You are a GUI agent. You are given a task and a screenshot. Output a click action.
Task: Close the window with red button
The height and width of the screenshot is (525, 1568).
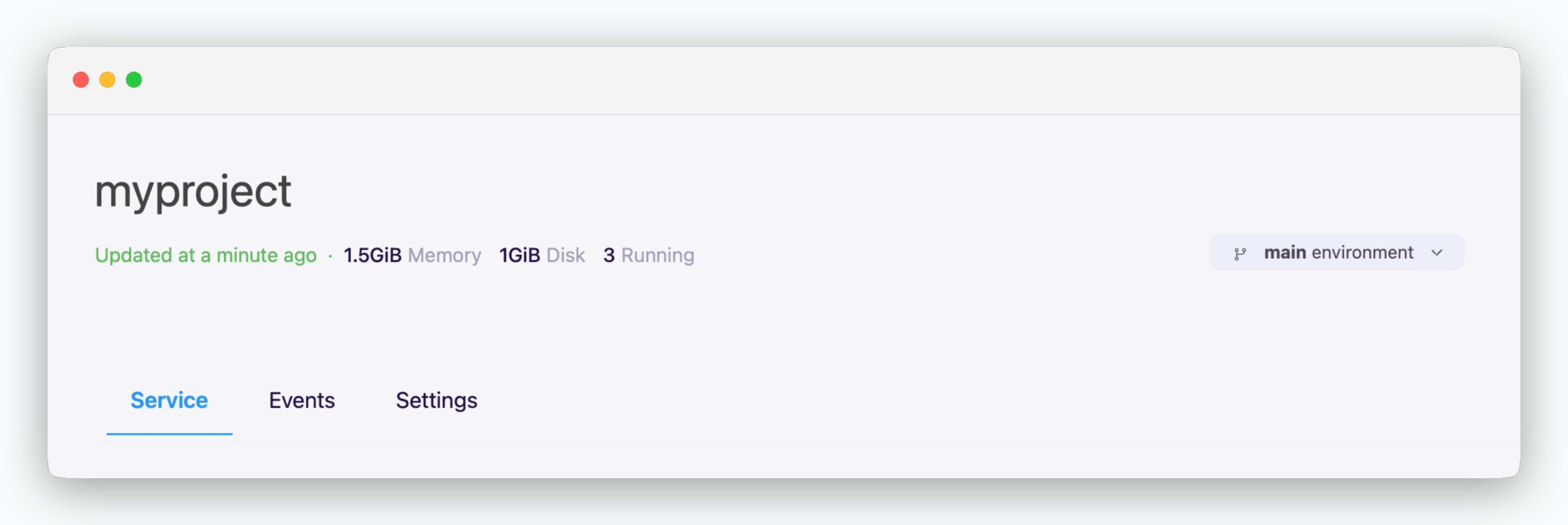click(x=81, y=80)
